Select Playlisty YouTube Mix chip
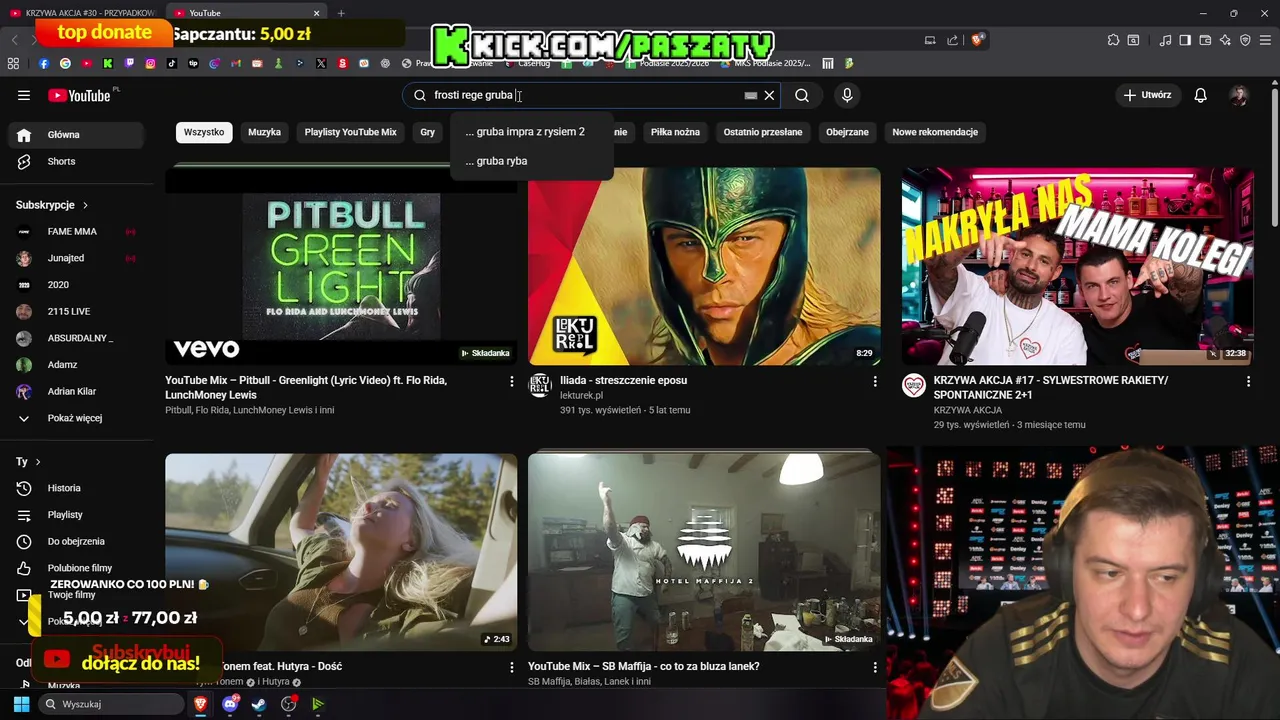 pyautogui.click(x=351, y=132)
